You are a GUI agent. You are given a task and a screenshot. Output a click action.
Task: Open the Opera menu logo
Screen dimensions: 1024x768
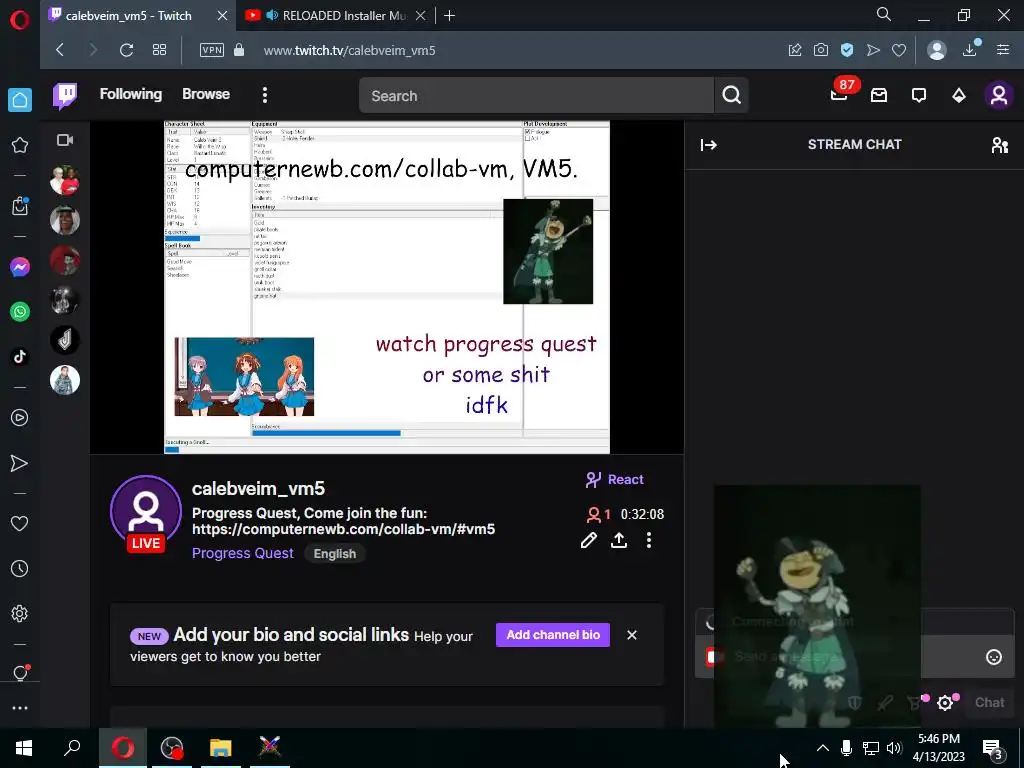coord(20,20)
